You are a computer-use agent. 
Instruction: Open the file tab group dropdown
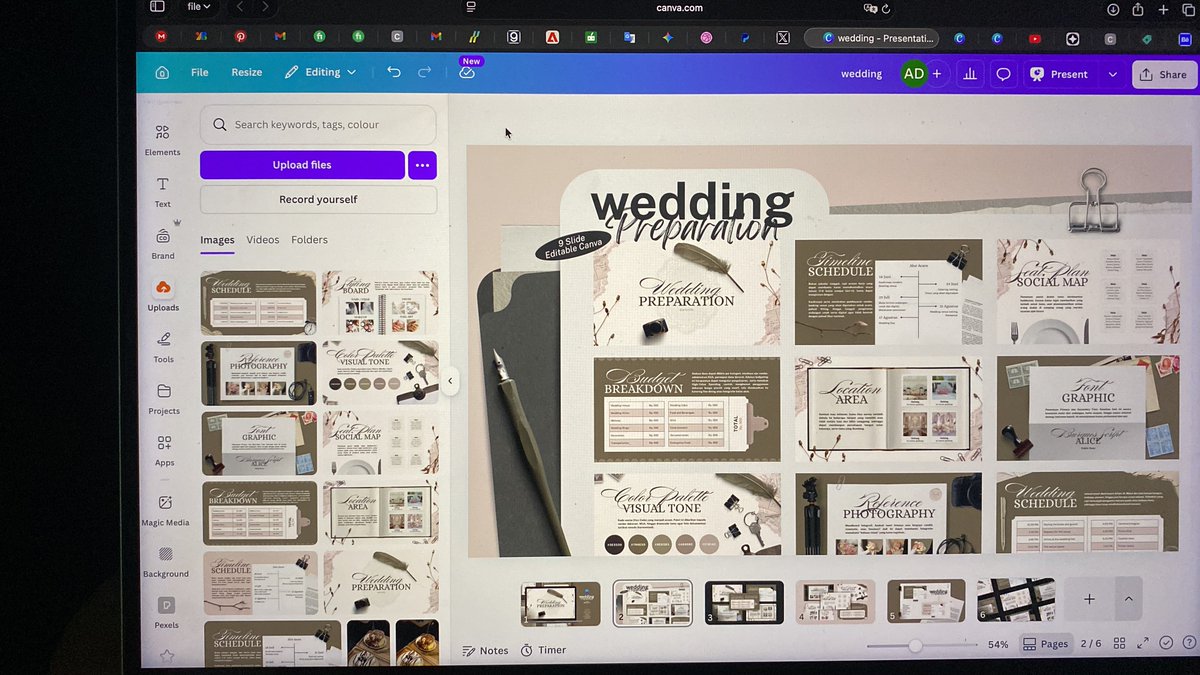tap(199, 6)
